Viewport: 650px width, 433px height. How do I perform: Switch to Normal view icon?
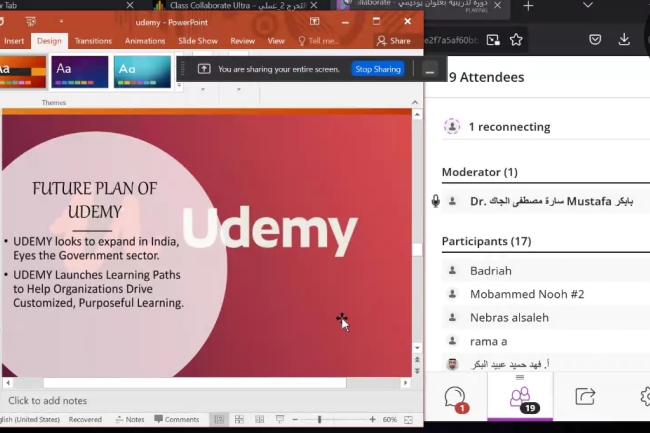click(219, 420)
